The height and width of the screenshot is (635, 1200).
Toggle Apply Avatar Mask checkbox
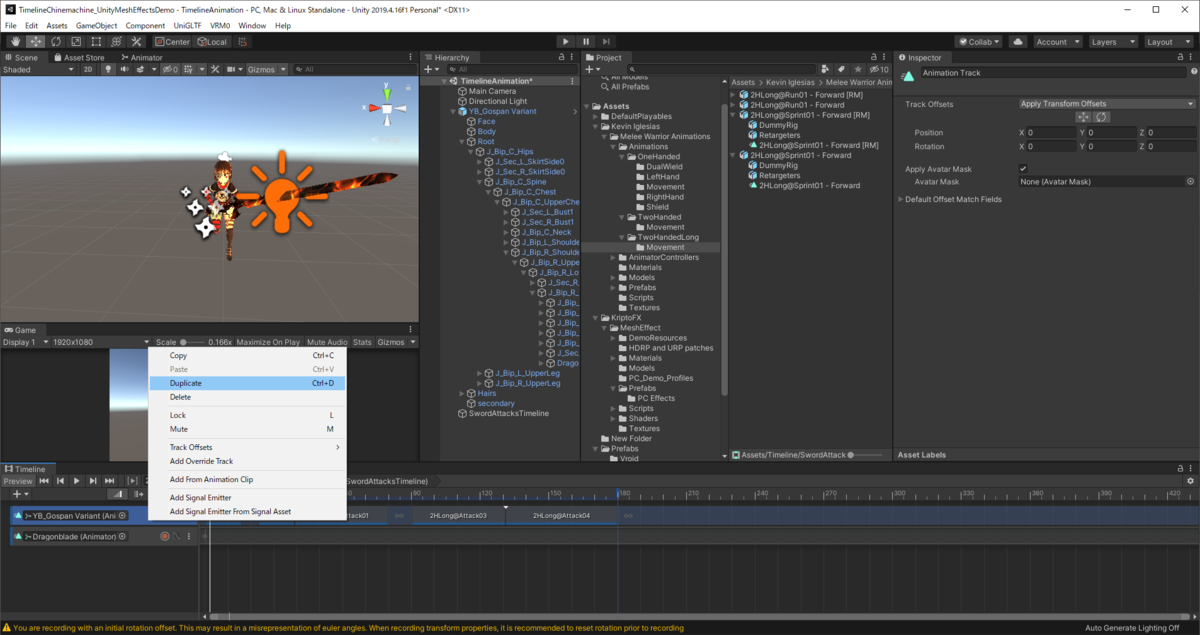1023,169
